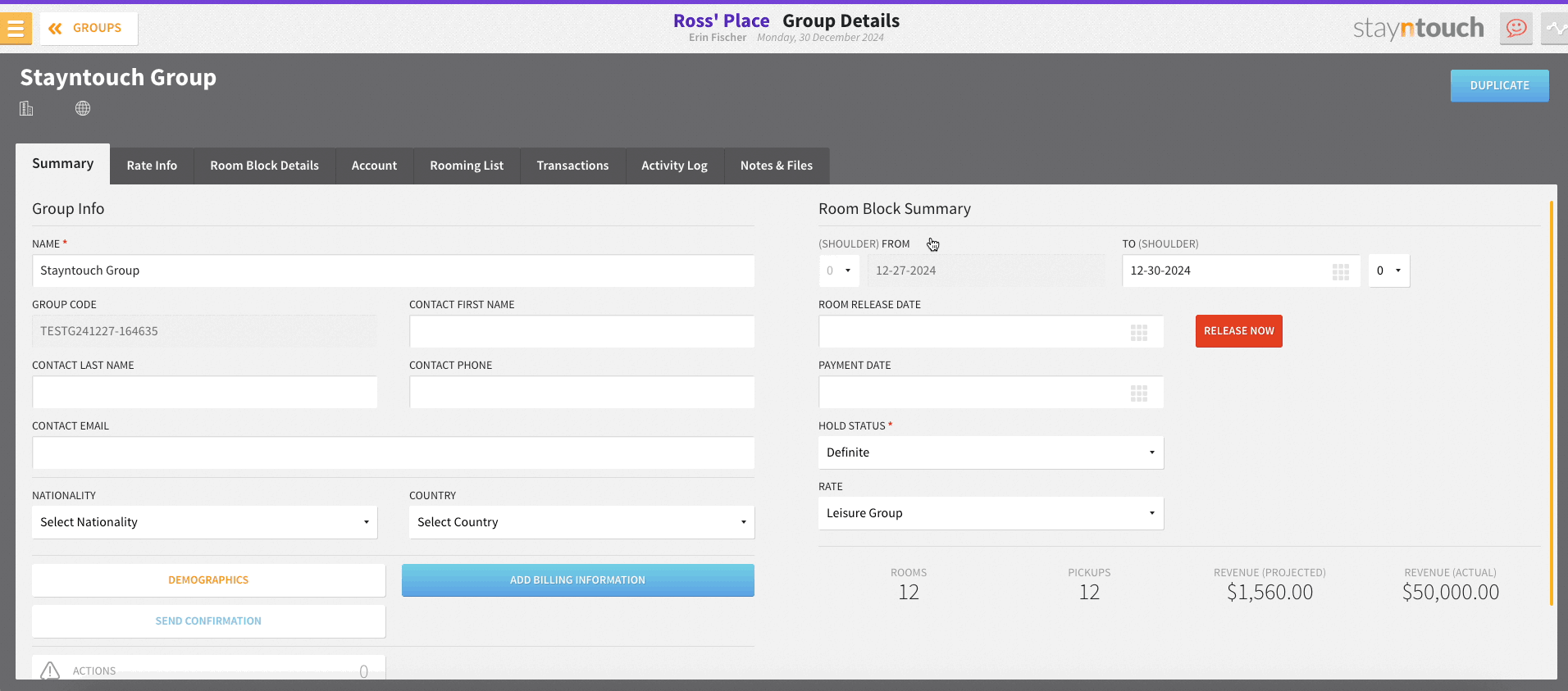Open the Notes & Files tab

pyautogui.click(x=777, y=166)
